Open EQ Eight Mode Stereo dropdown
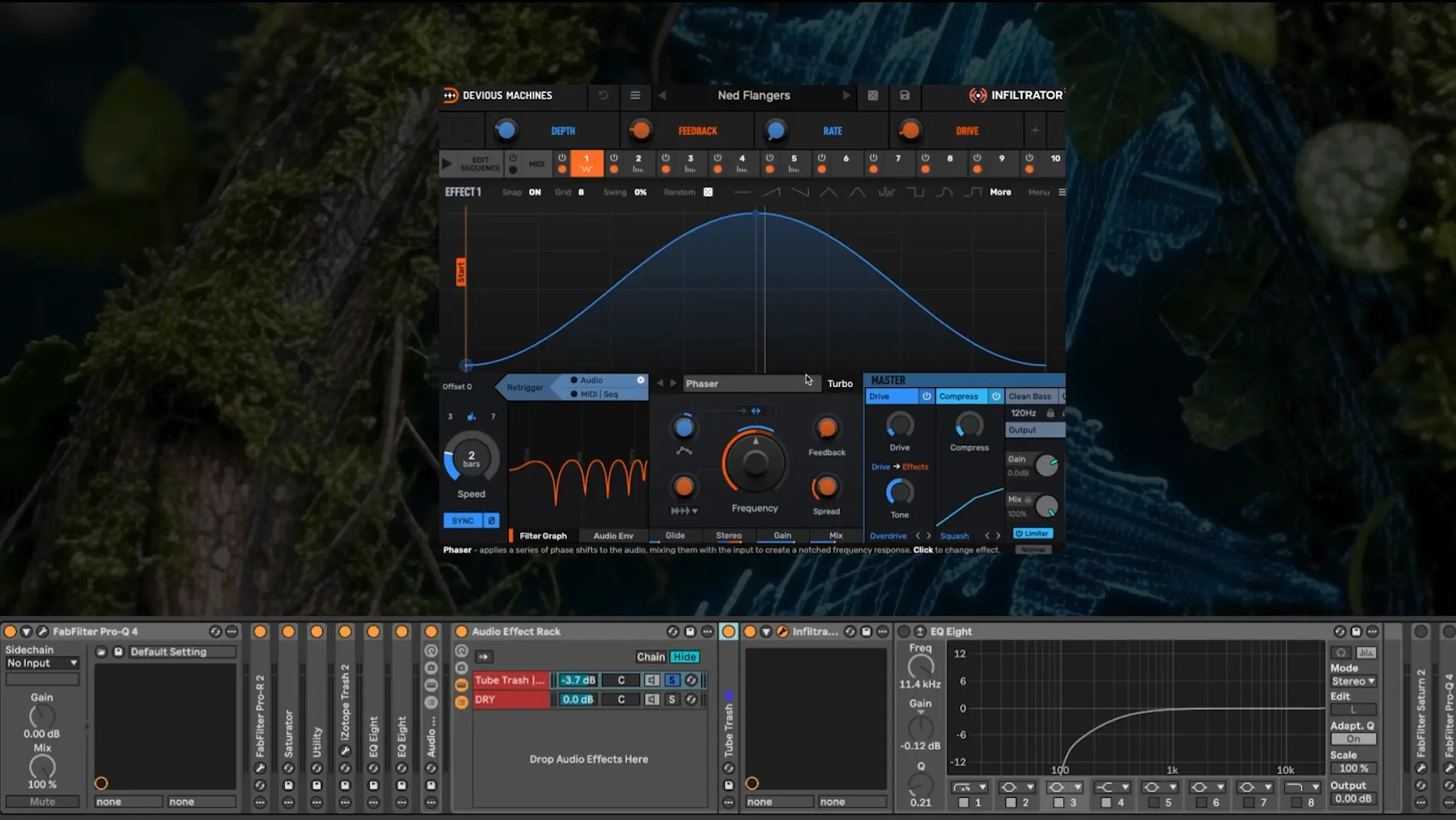 [x=1353, y=682]
